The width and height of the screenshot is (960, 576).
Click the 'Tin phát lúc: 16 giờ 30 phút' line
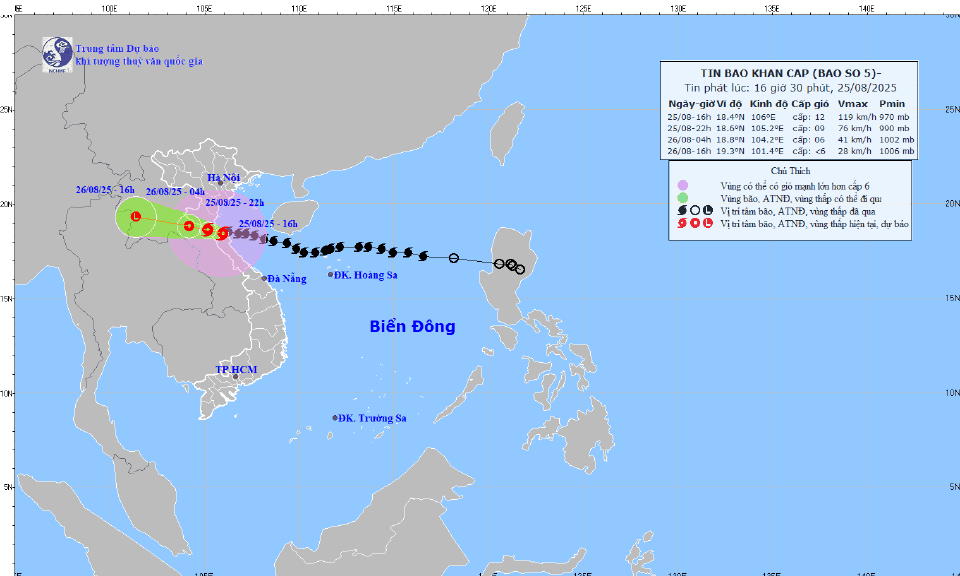coord(790,88)
